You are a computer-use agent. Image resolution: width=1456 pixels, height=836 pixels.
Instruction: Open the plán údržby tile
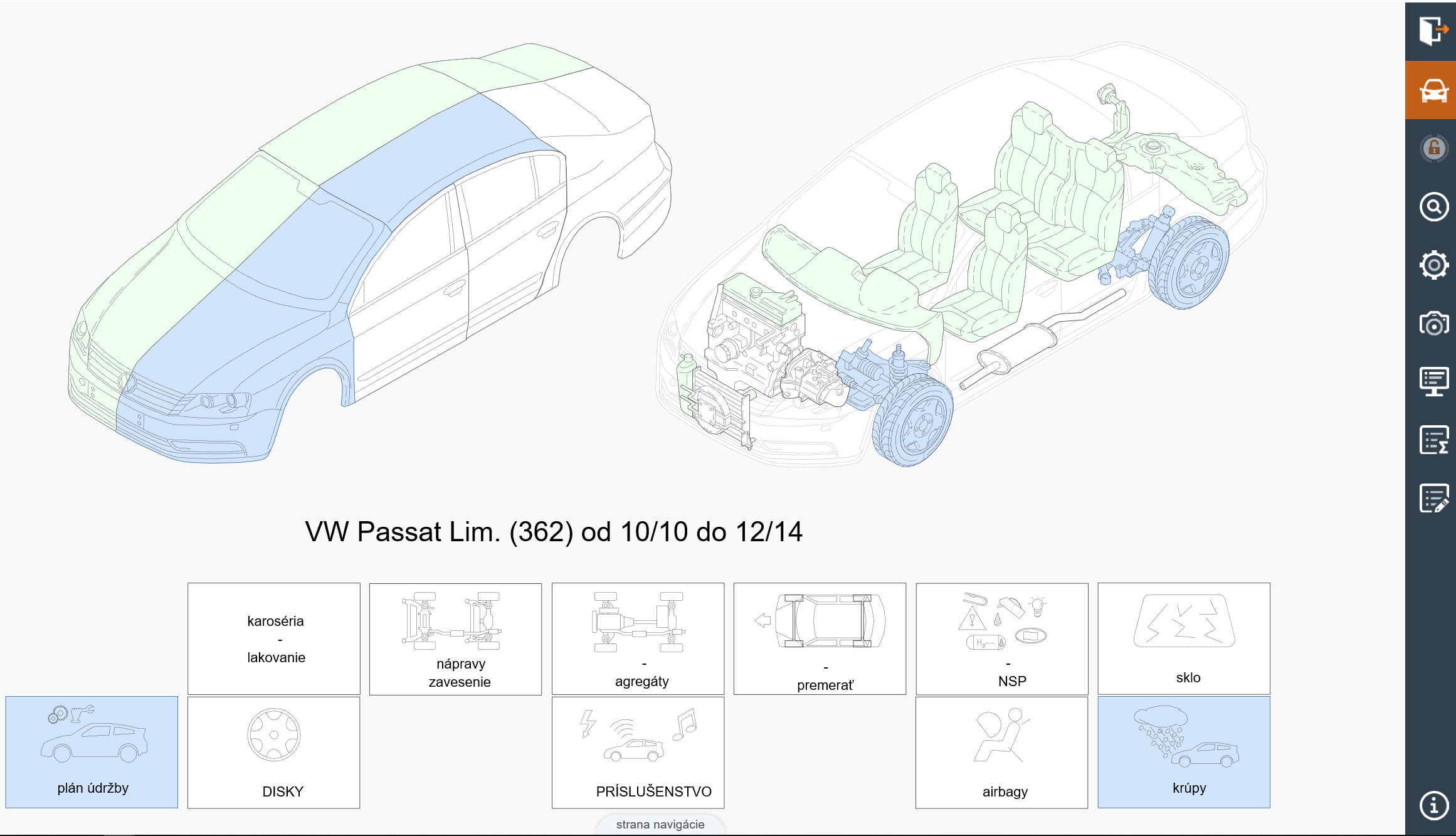click(92, 752)
